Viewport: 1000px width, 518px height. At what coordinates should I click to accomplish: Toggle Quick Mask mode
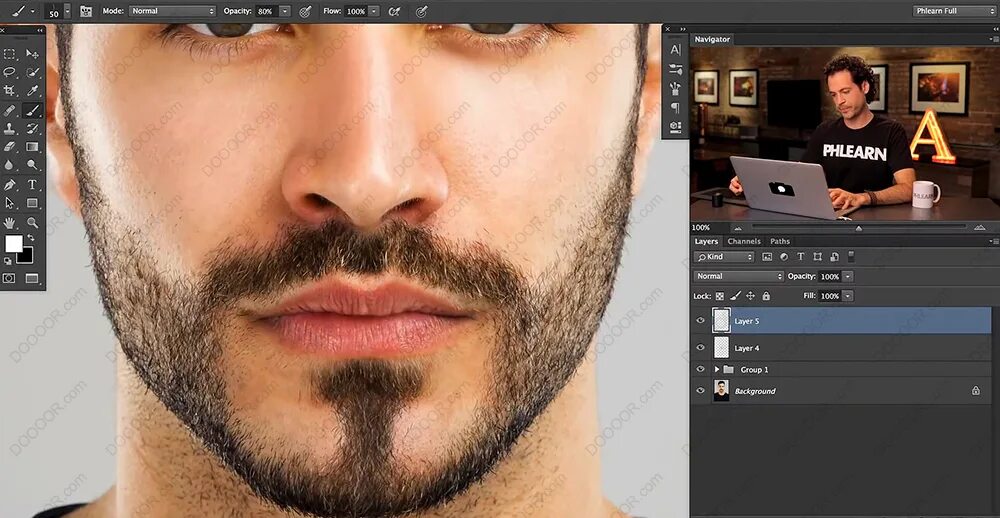9,278
